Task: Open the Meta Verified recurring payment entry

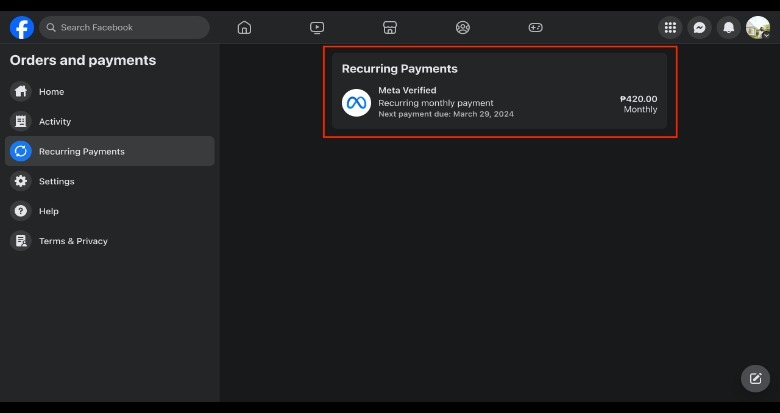Action: [x=499, y=103]
